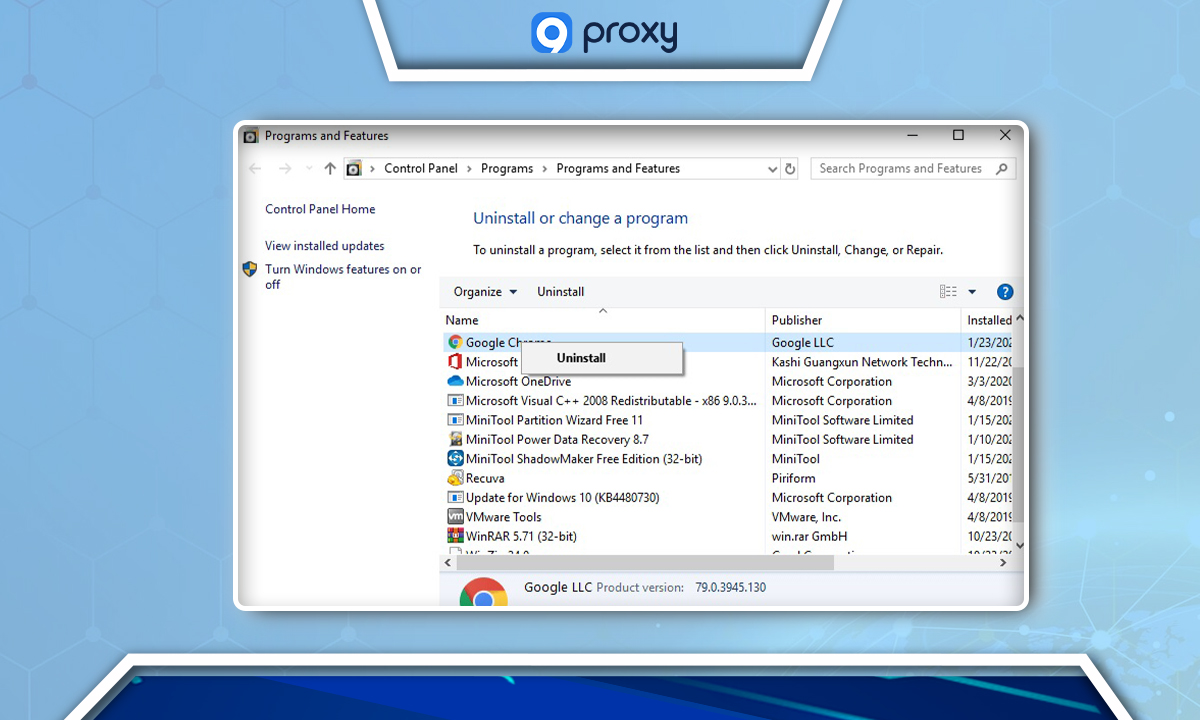Image resolution: width=1200 pixels, height=720 pixels.
Task: Click the Change your view icon
Action: point(946,291)
